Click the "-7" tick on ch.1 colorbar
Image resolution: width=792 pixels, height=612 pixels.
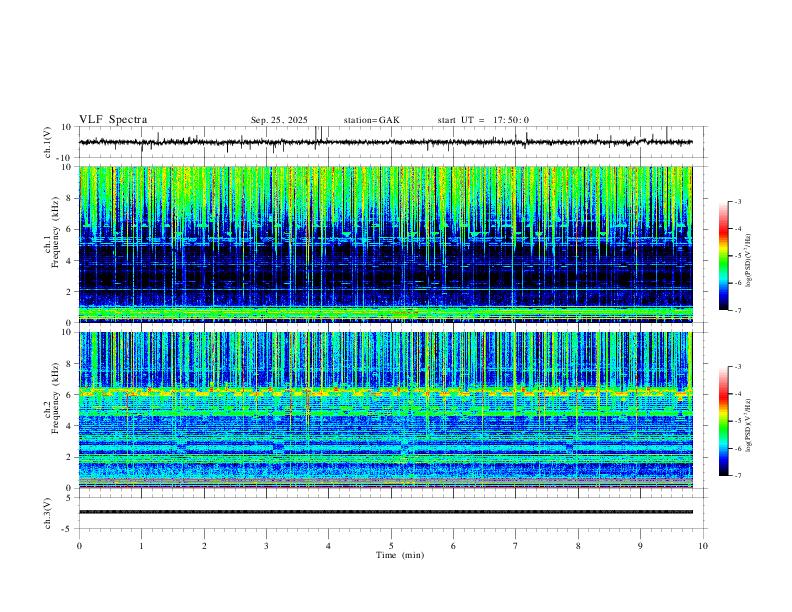(x=737, y=310)
